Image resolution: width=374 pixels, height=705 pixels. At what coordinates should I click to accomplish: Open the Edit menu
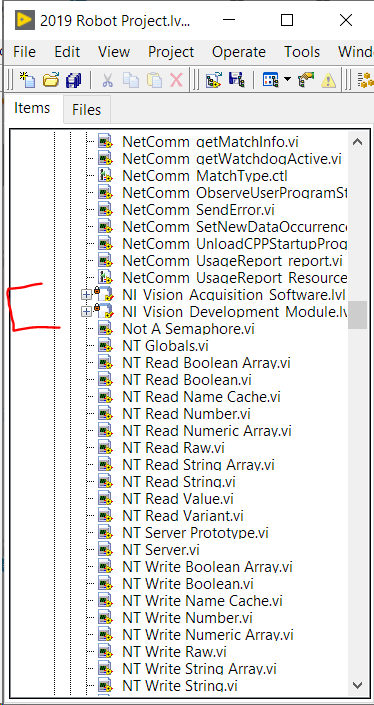point(67,52)
